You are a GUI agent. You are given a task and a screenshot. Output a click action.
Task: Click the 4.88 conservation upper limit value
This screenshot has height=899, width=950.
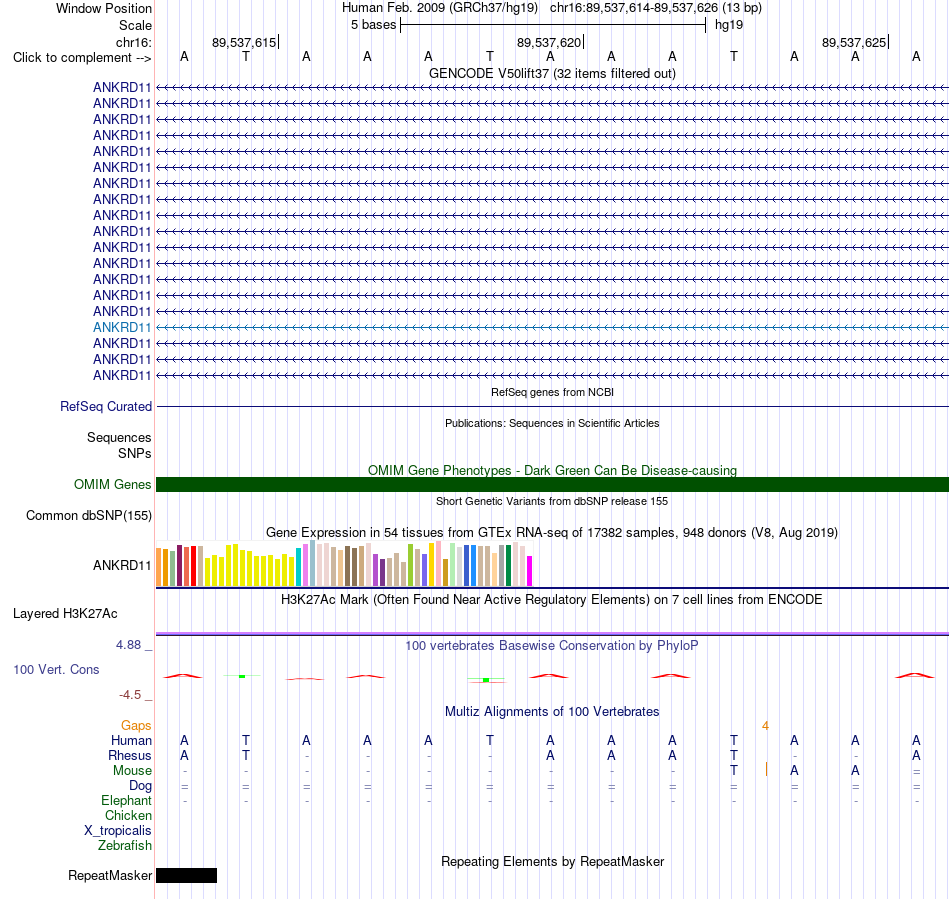pos(128,645)
